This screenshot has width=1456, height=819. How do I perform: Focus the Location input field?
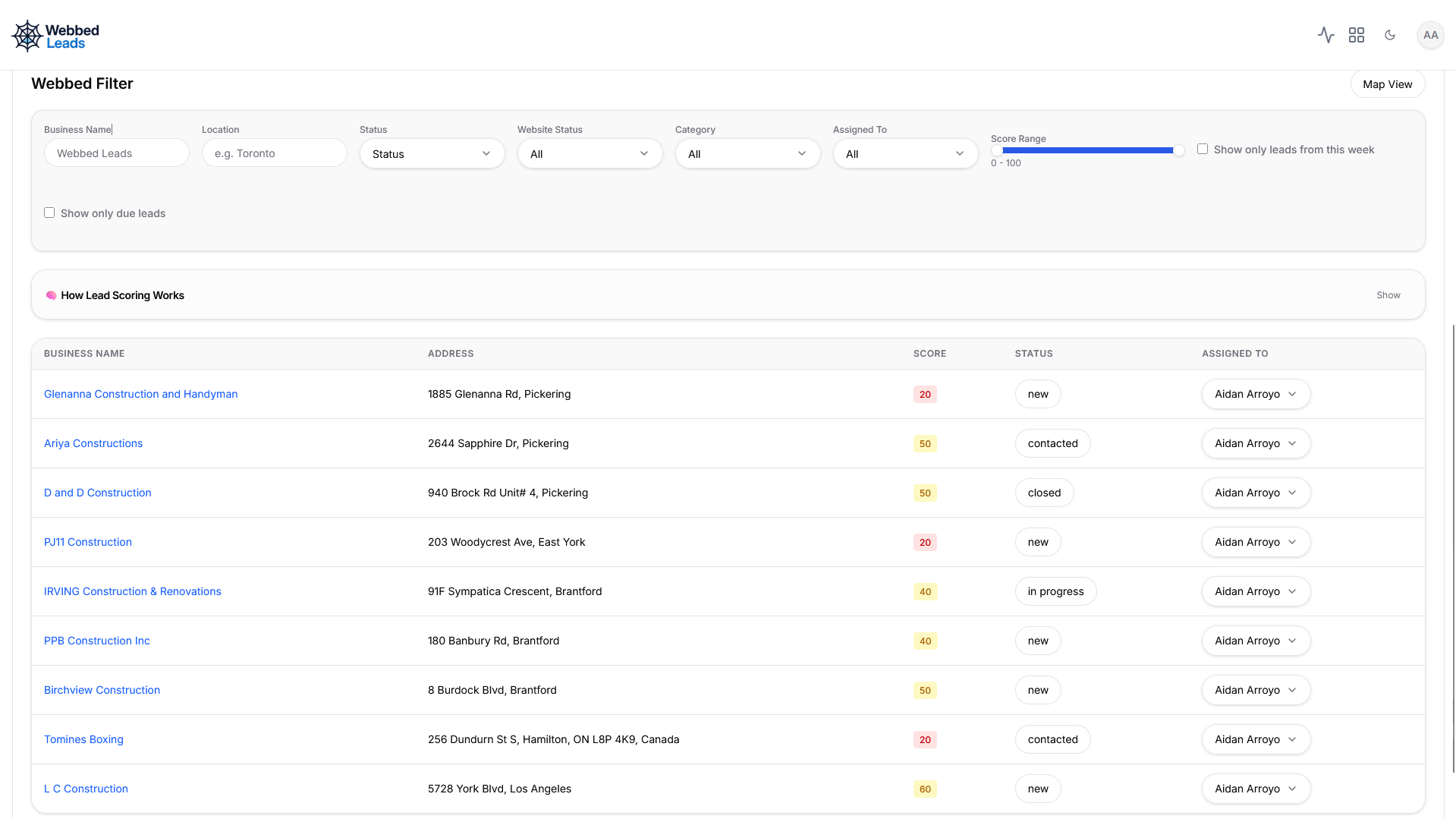coord(274,153)
